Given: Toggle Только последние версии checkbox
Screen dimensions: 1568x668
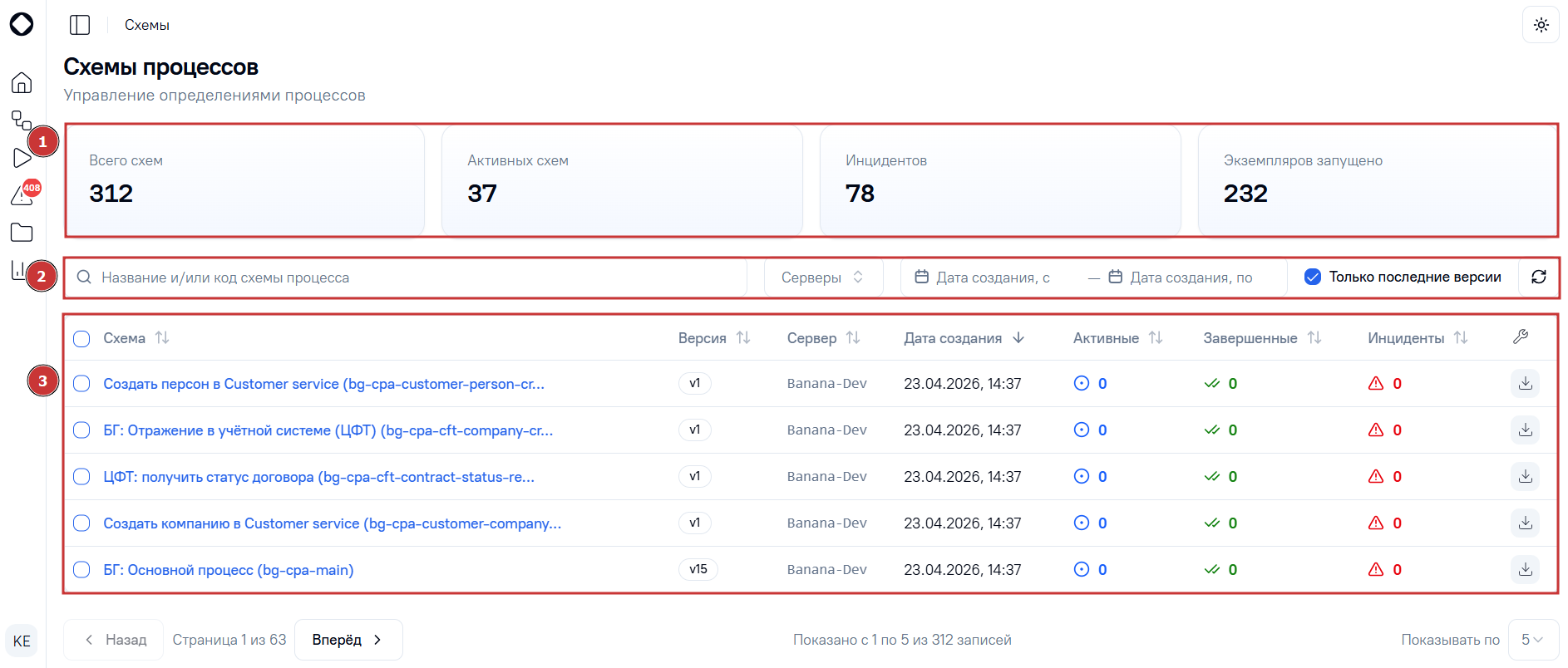Looking at the screenshot, I should [x=1313, y=277].
